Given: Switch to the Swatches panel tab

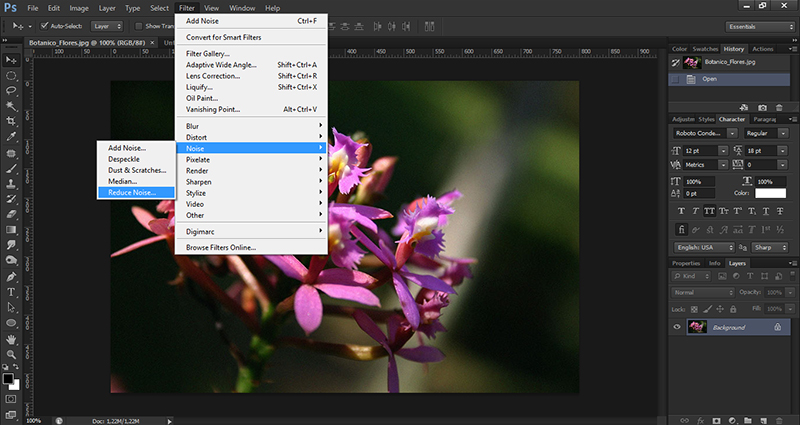Looking at the screenshot, I should coord(707,48).
